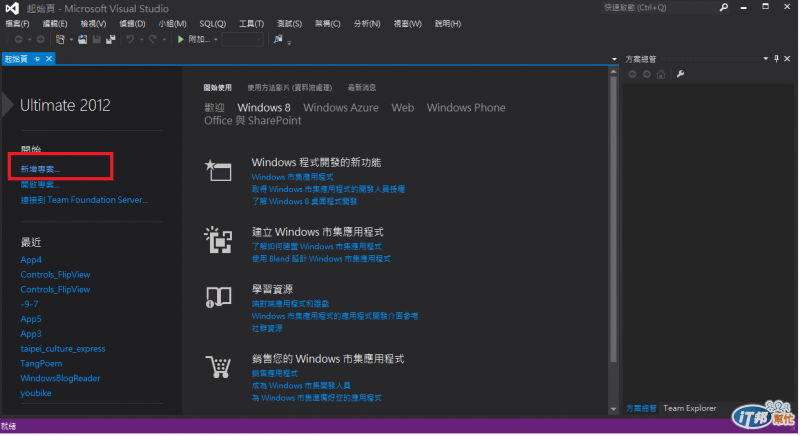Click the Visual Studio logo icon
Image resolution: width=800 pixels, height=436 pixels.
(12, 8)
